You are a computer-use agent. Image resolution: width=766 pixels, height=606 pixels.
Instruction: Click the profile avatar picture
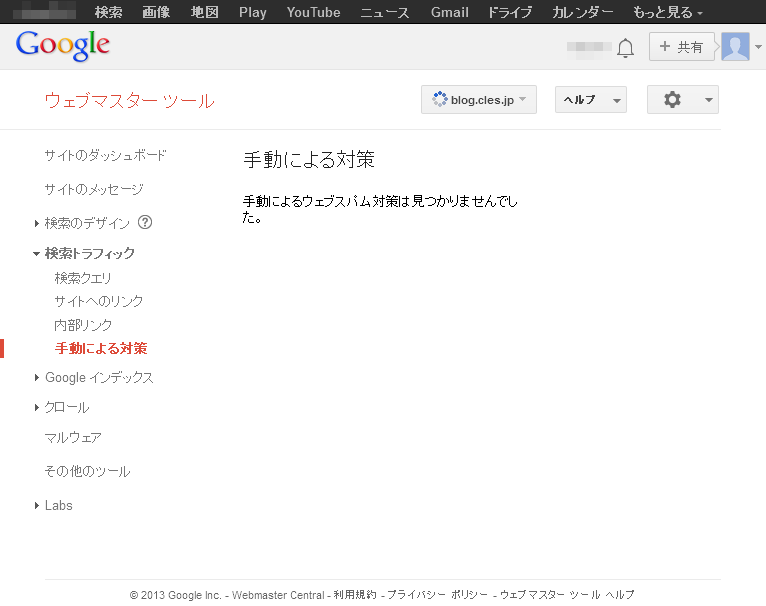pos(735,47)
